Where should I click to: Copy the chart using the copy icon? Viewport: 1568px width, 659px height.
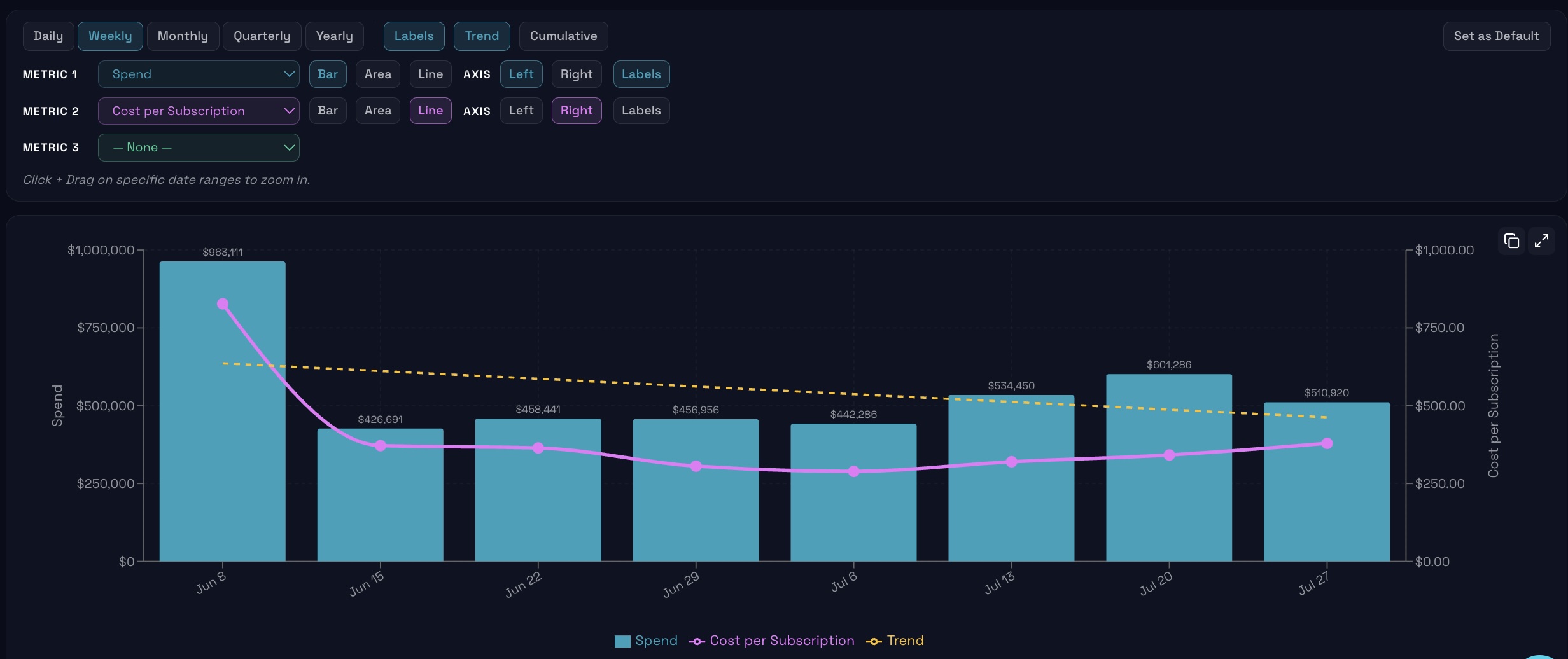click(1511, 241)
